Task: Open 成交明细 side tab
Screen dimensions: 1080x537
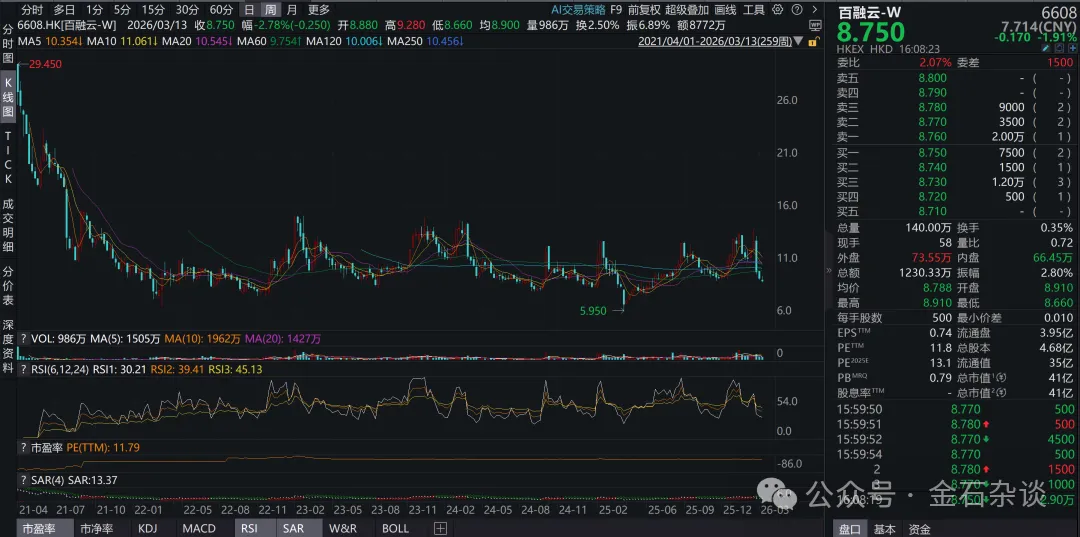Action: tap(8, 224)
